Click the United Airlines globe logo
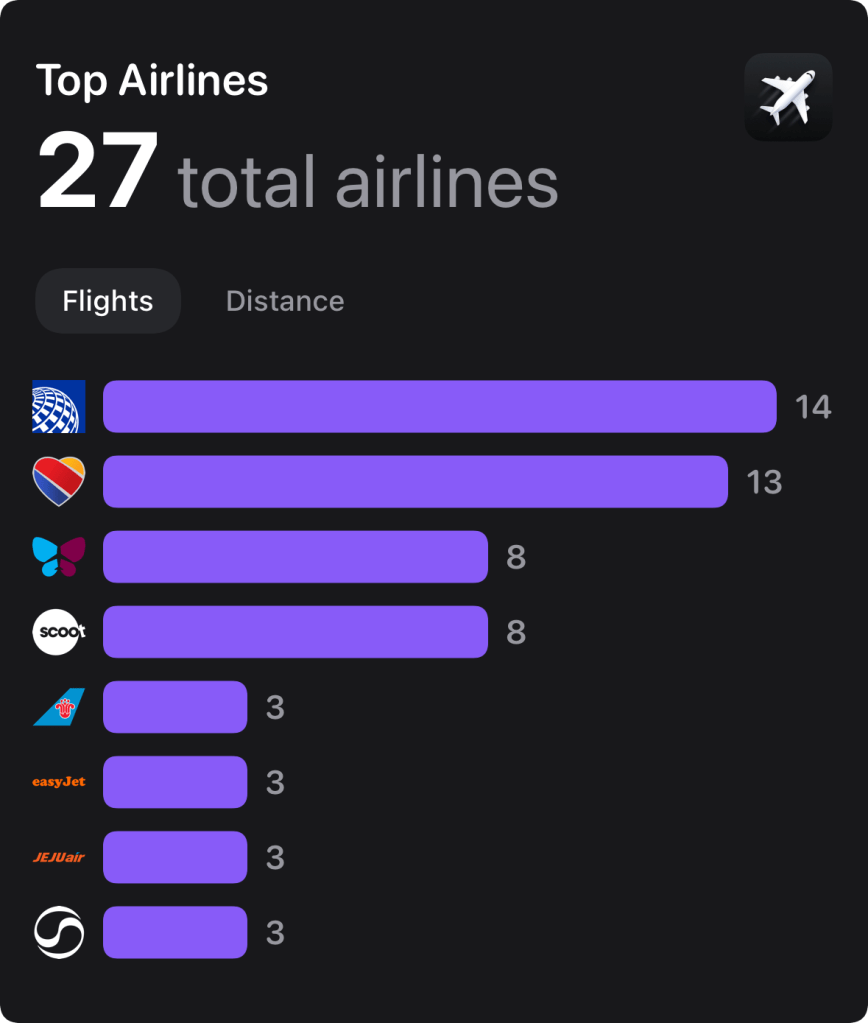Screen dimensions: 868x1023 pos(59,407)
